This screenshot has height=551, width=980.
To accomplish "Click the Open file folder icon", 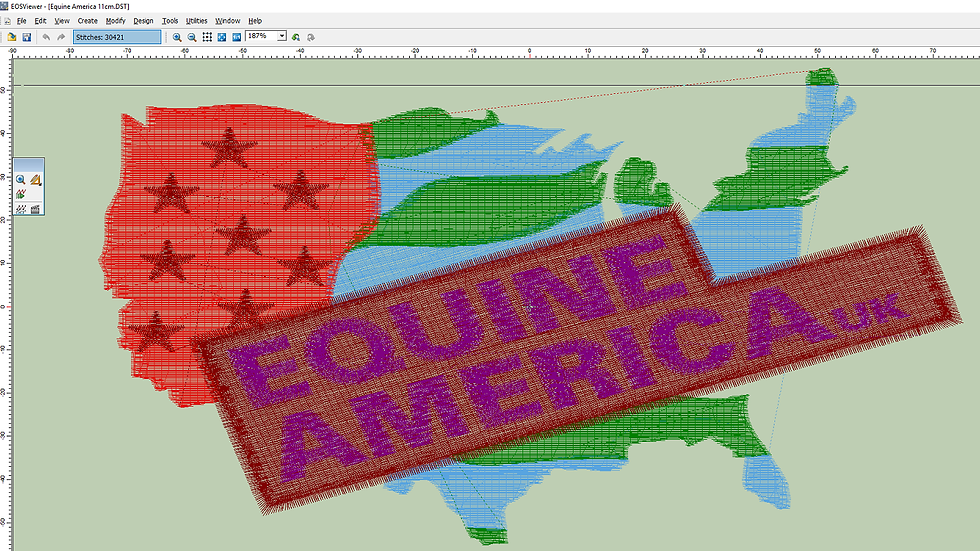I will point(12,37).
